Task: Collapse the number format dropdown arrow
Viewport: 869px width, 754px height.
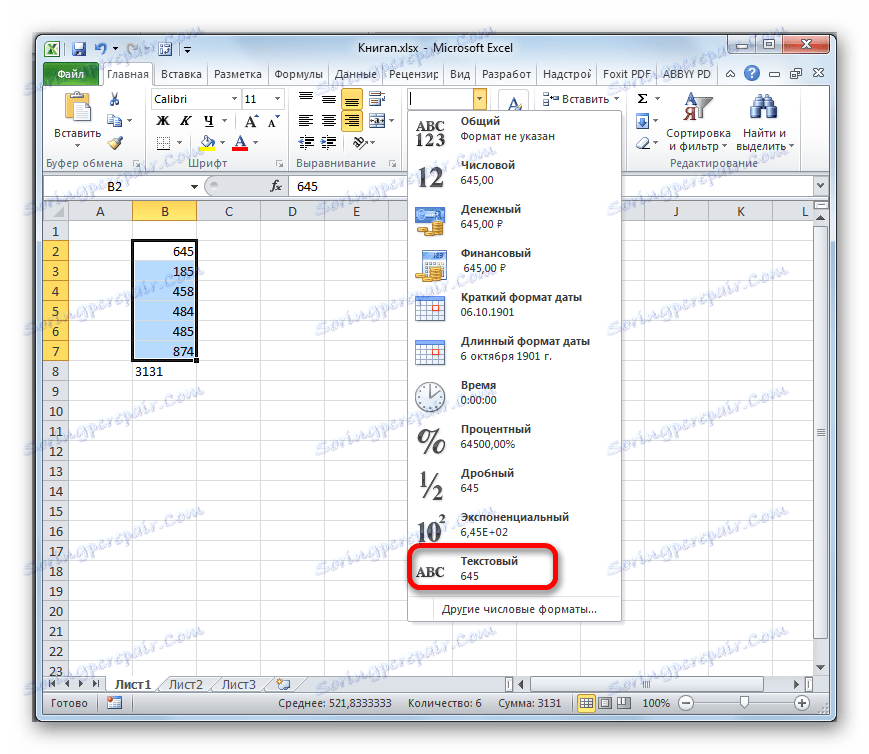Action: pyautogui.click(x=479, y=99)
